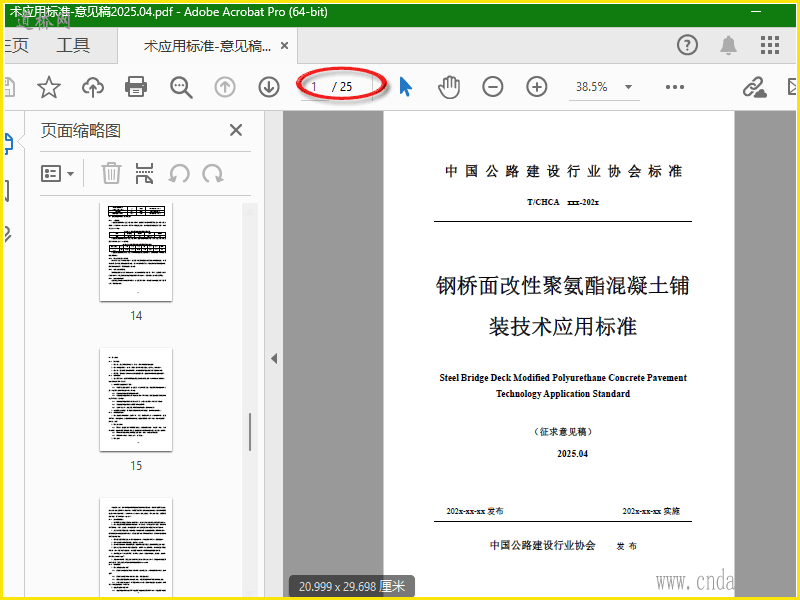Close the document tab
The height and width of the screenshot is (600, 800).
tap(285, 46)
